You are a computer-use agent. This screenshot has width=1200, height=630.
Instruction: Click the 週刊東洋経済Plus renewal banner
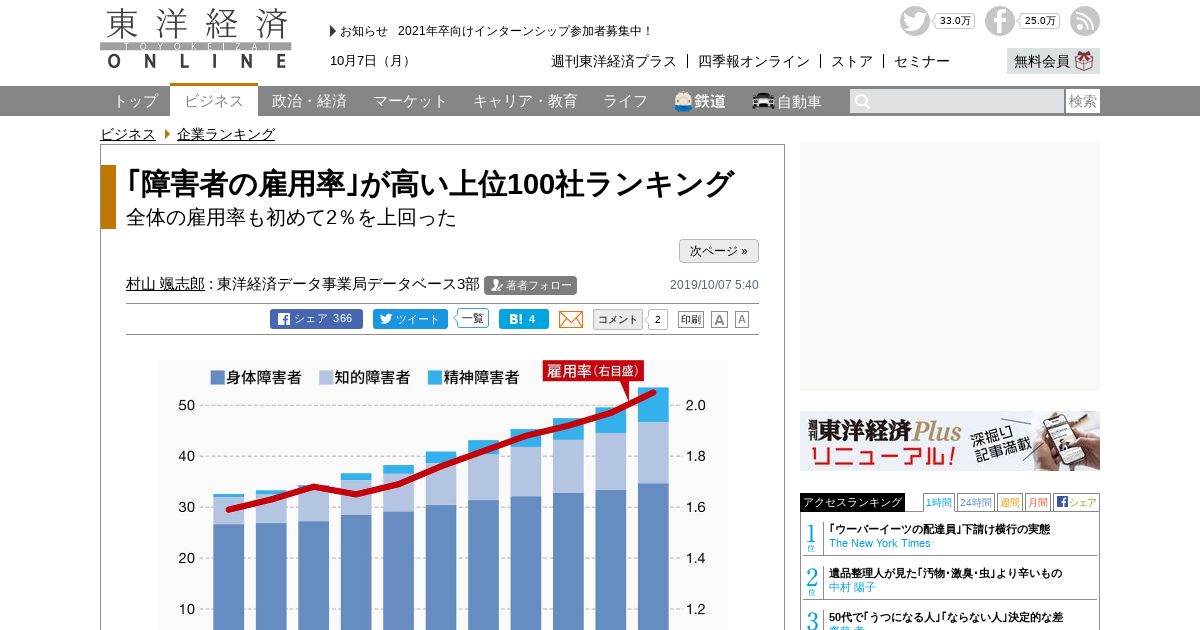point(950,441)
